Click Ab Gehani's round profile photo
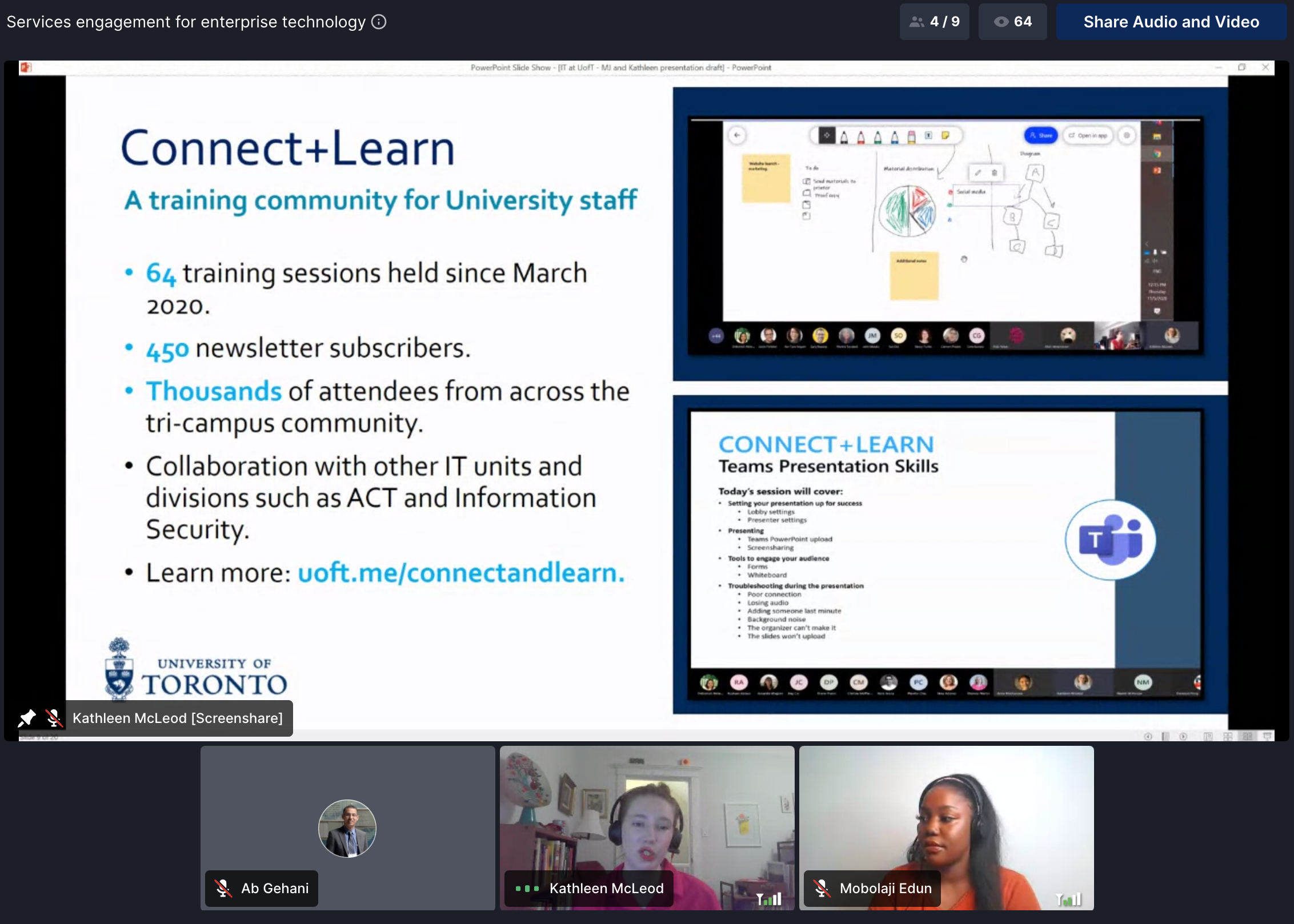 (x=347, y=828)
